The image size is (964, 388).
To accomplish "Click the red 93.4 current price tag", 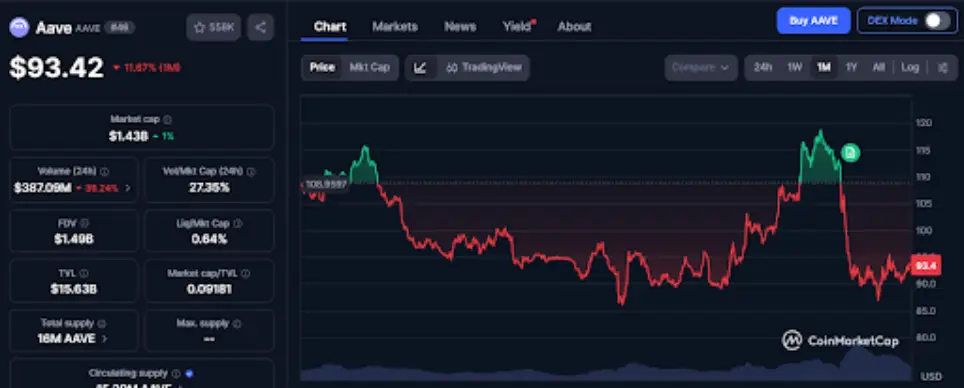I will pyautogui.click(x=925, y=266).
